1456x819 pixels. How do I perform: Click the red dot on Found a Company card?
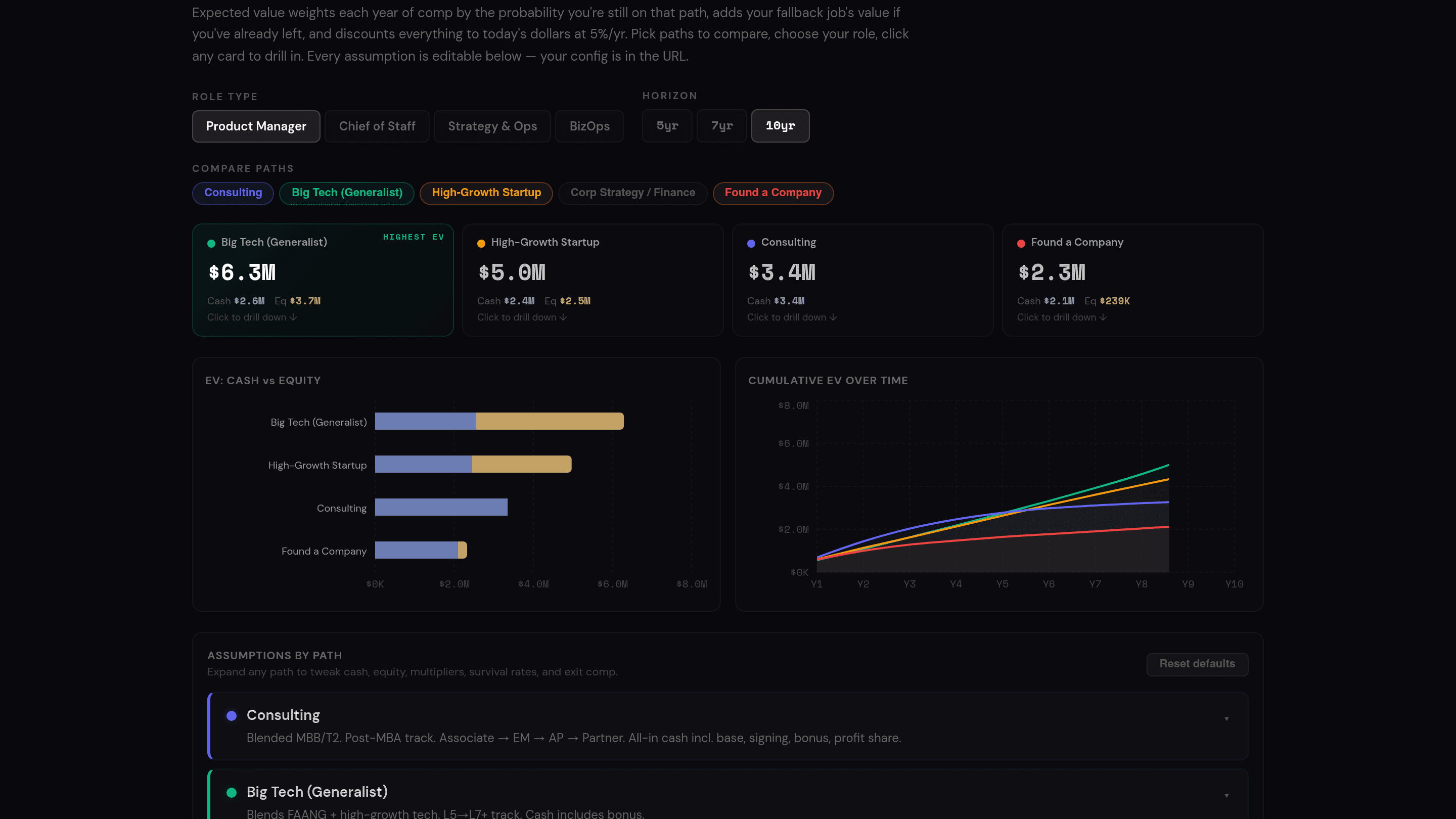pyautogui.click(x=1021, y=244)
